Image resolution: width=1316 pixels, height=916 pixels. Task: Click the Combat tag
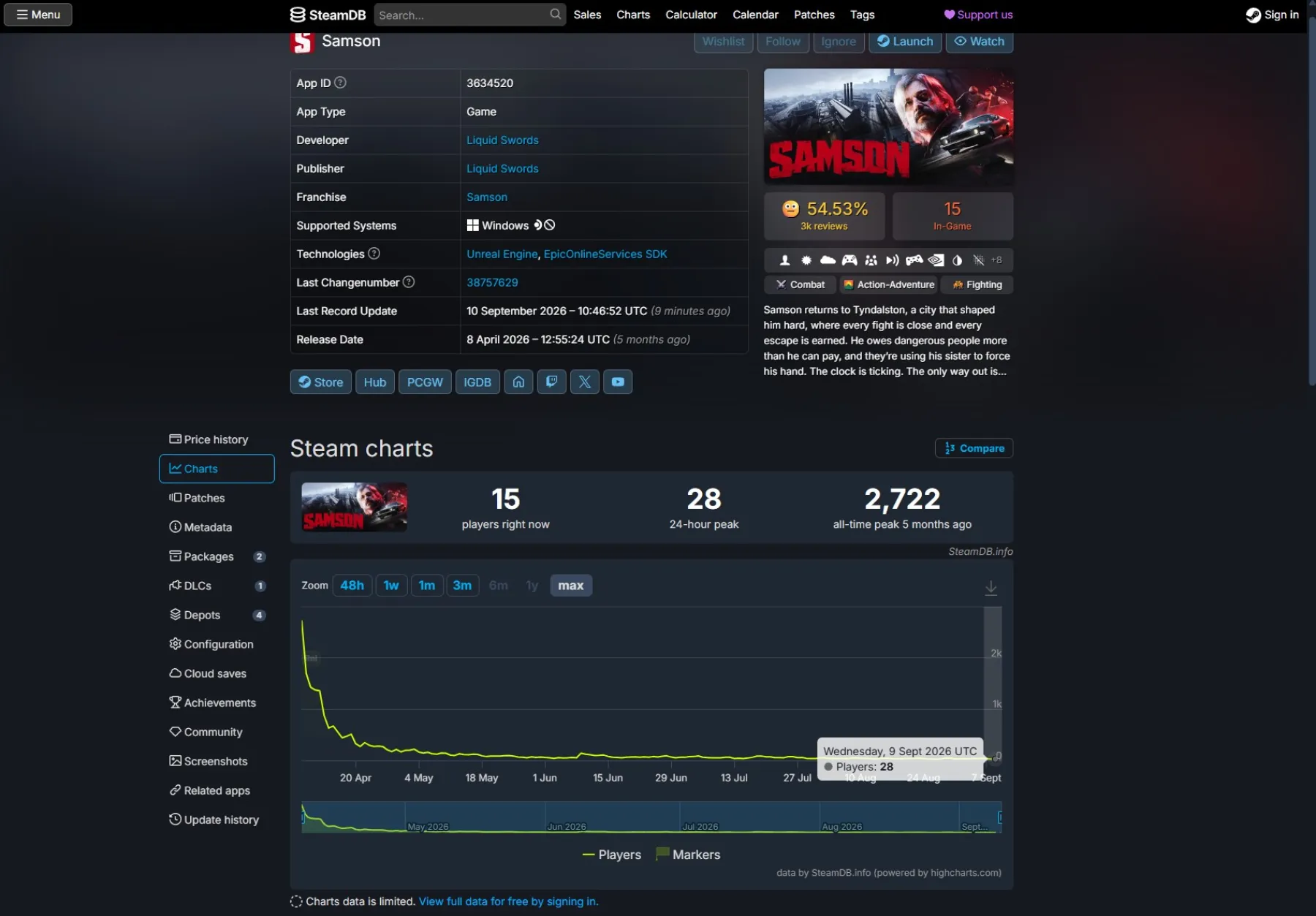[x=800, y=284]
